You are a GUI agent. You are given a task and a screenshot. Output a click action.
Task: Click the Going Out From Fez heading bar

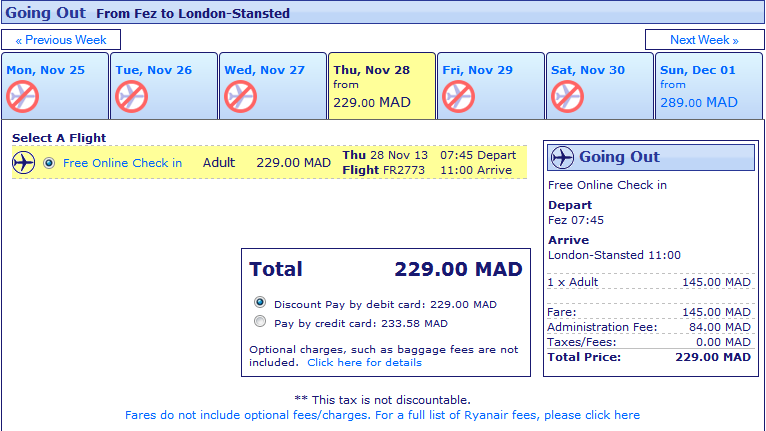(x=383, y=12)
